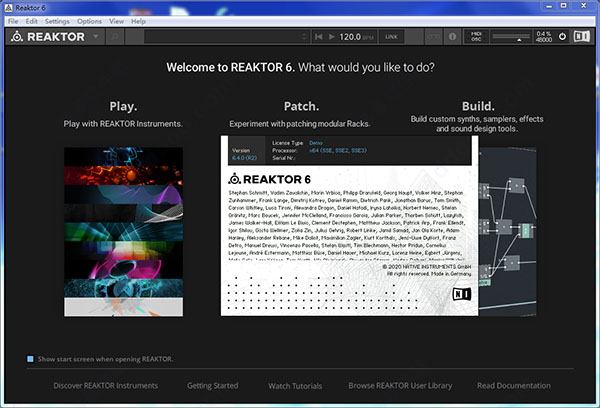Viewport: 600px width, 408px height.
Task: Click the Play instruments thumbnail
Action: [x=123, y=232]
